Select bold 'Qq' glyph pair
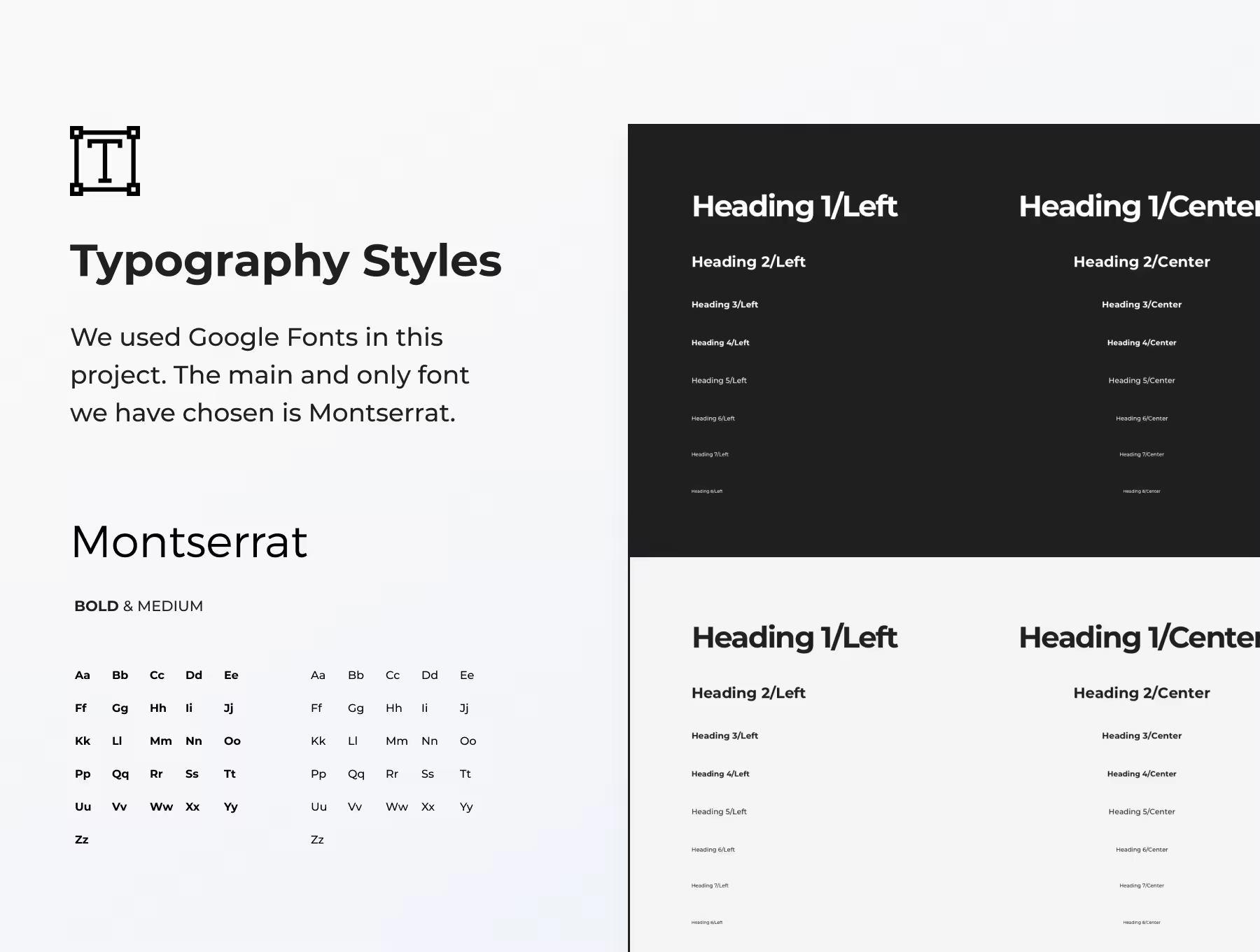 coord(120,774)
